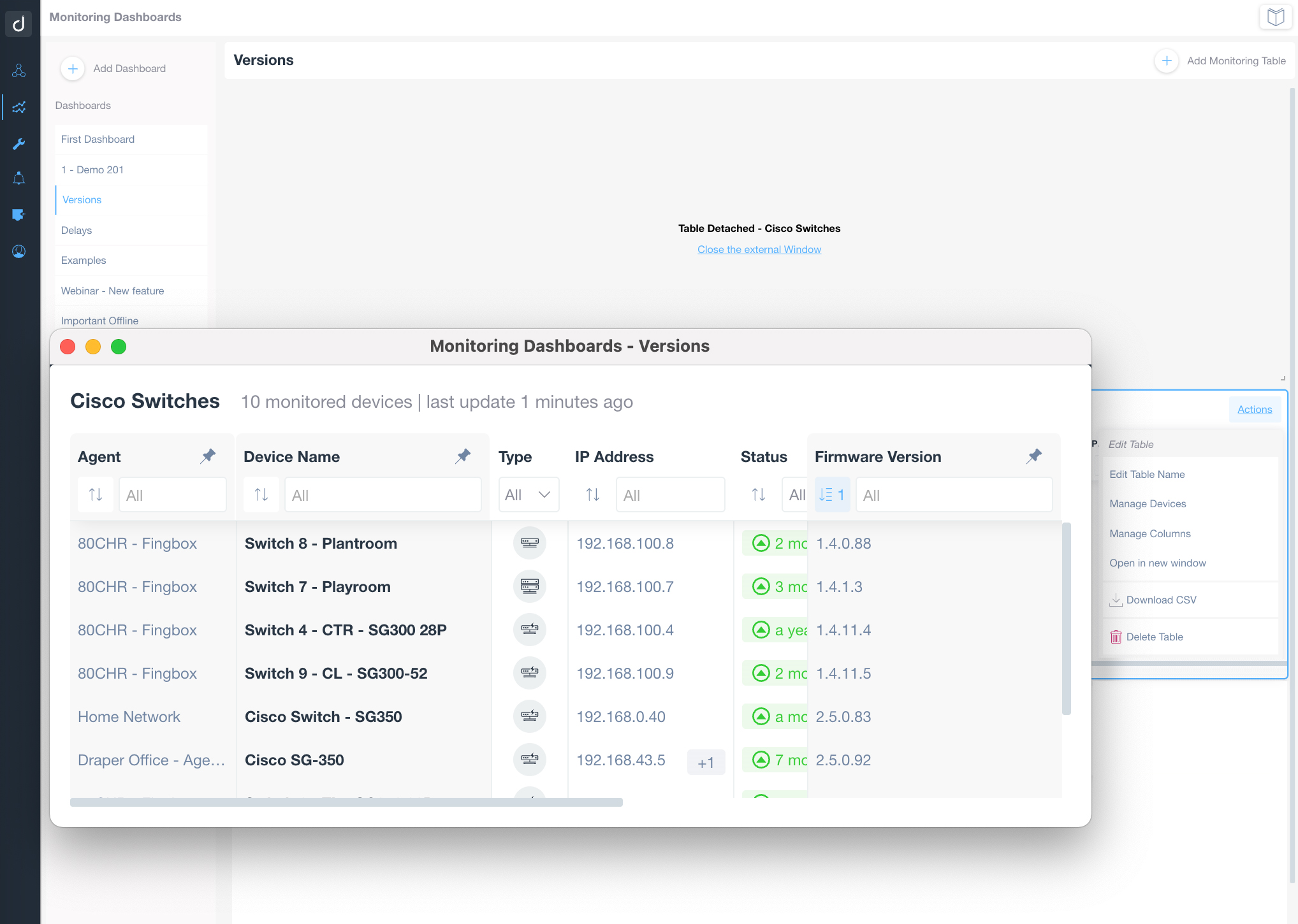Open the Delays dashboard
The height and width of the screenshot is (924, 1298).
131,230
